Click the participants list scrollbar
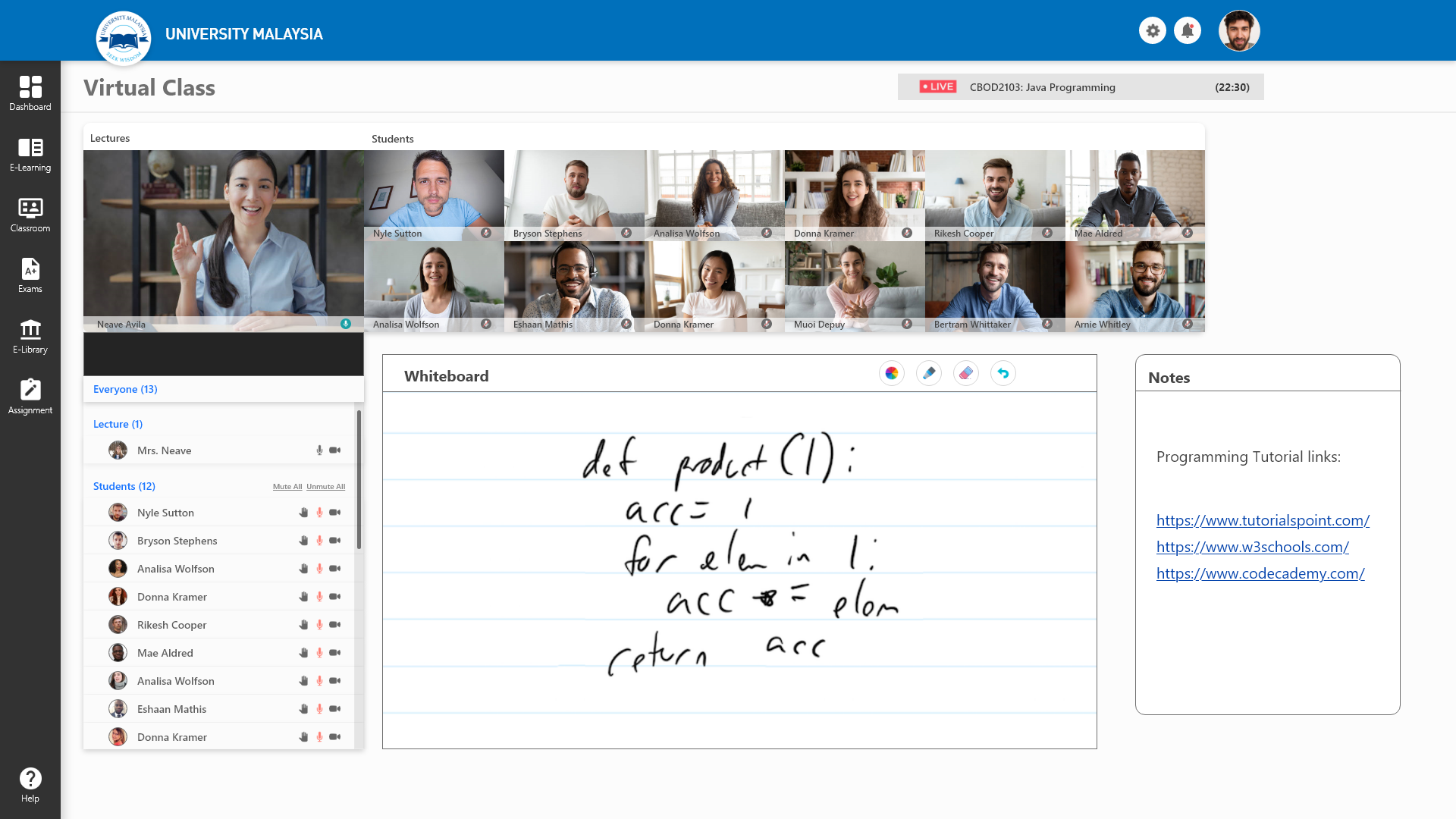1456x819 pixels. coord(359,479)
